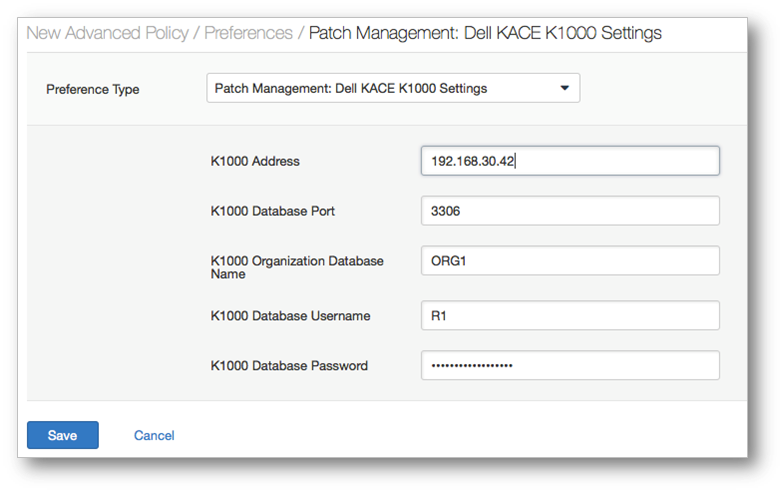
Task: Click the 3306 port value
Action: pyautogui.click(x=445, y=211)
